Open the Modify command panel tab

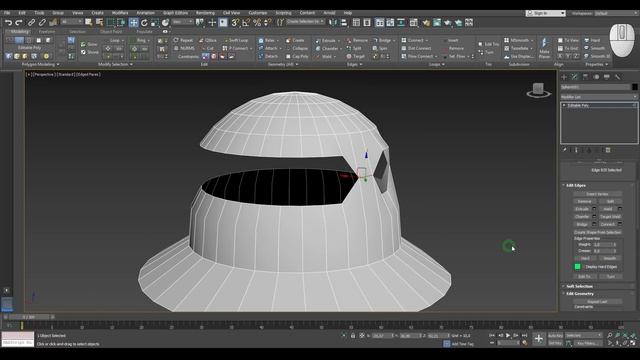coord(575,77)
